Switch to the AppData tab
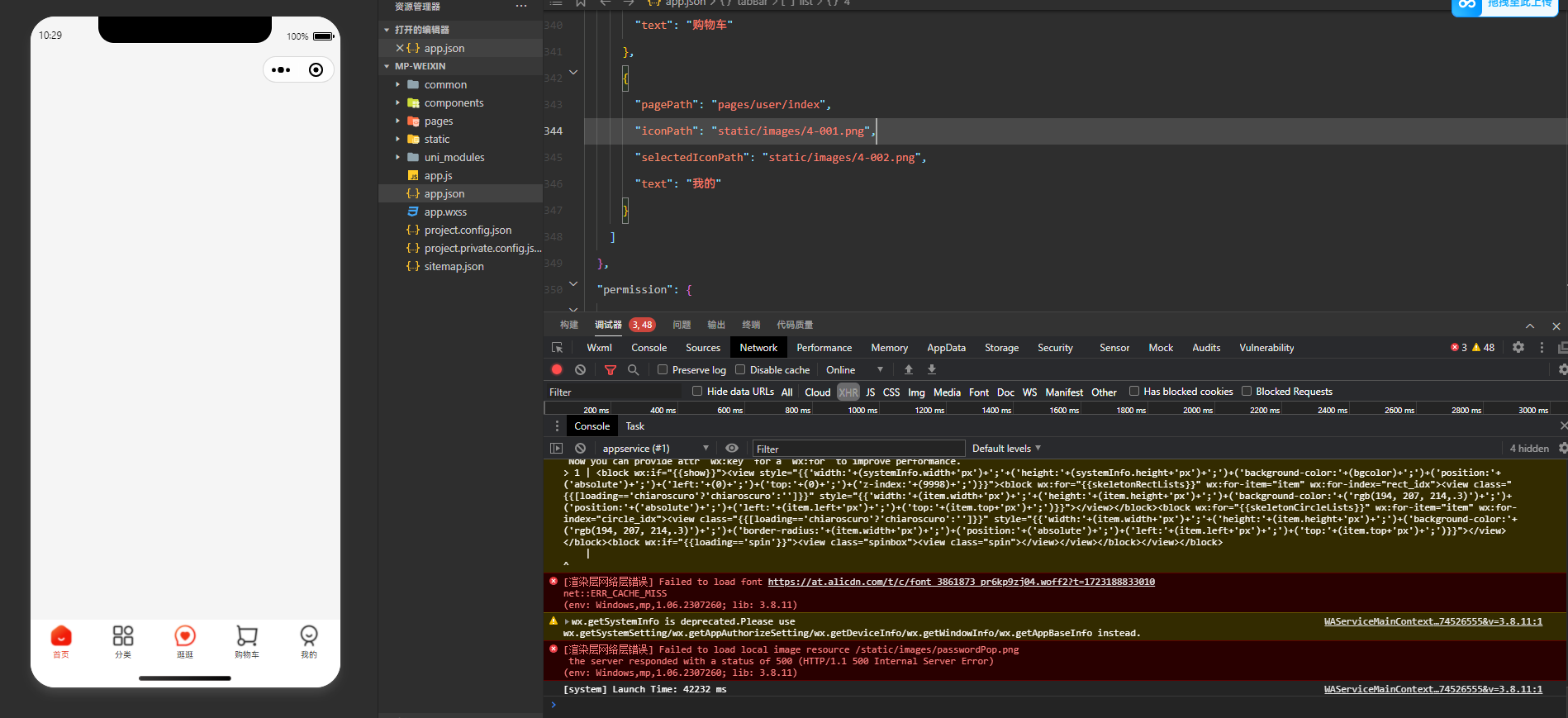The width and height of the screenshot is (1568, 718). [946, 348]
